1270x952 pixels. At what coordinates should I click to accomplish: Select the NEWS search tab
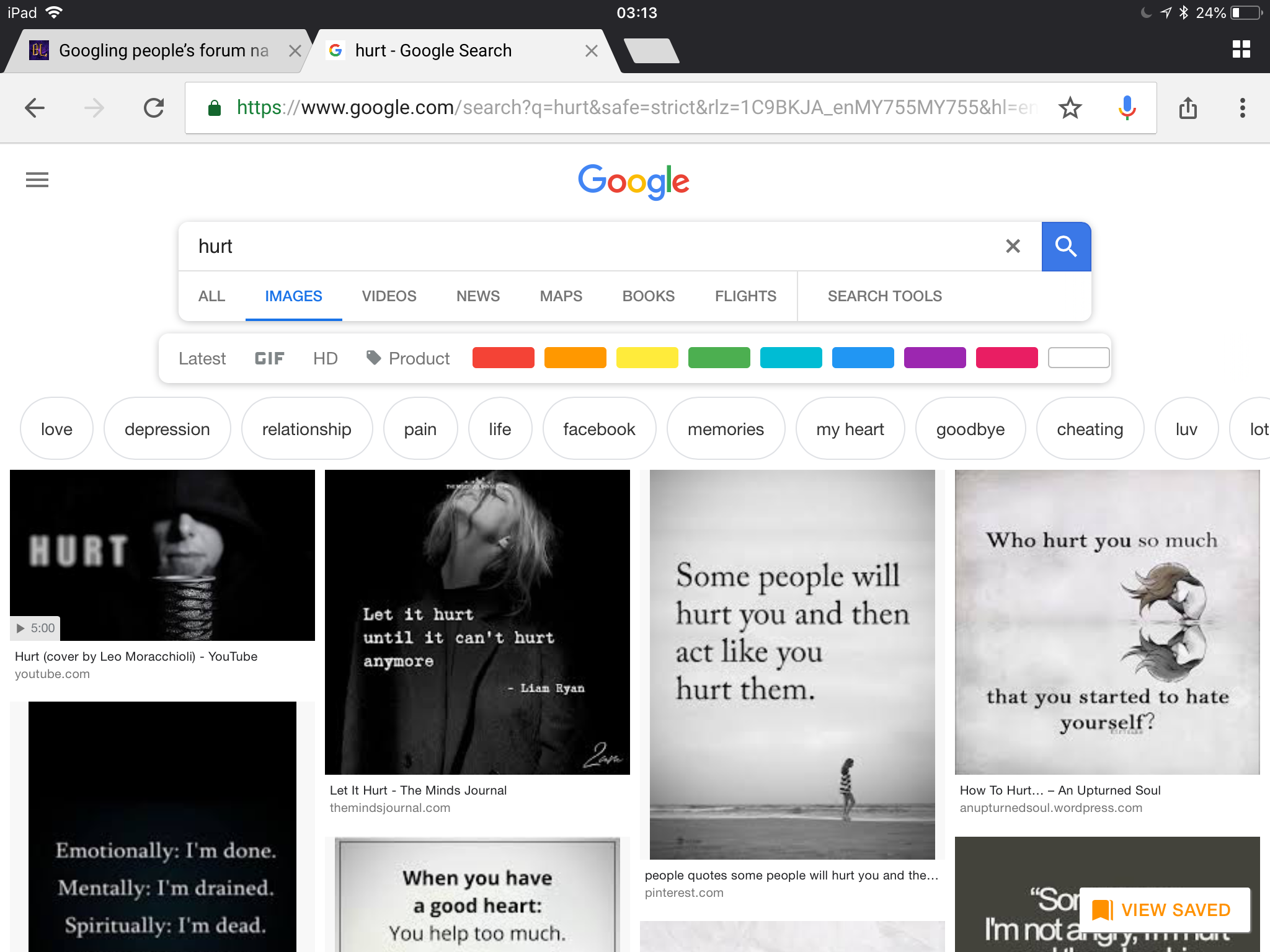(477, 296)
